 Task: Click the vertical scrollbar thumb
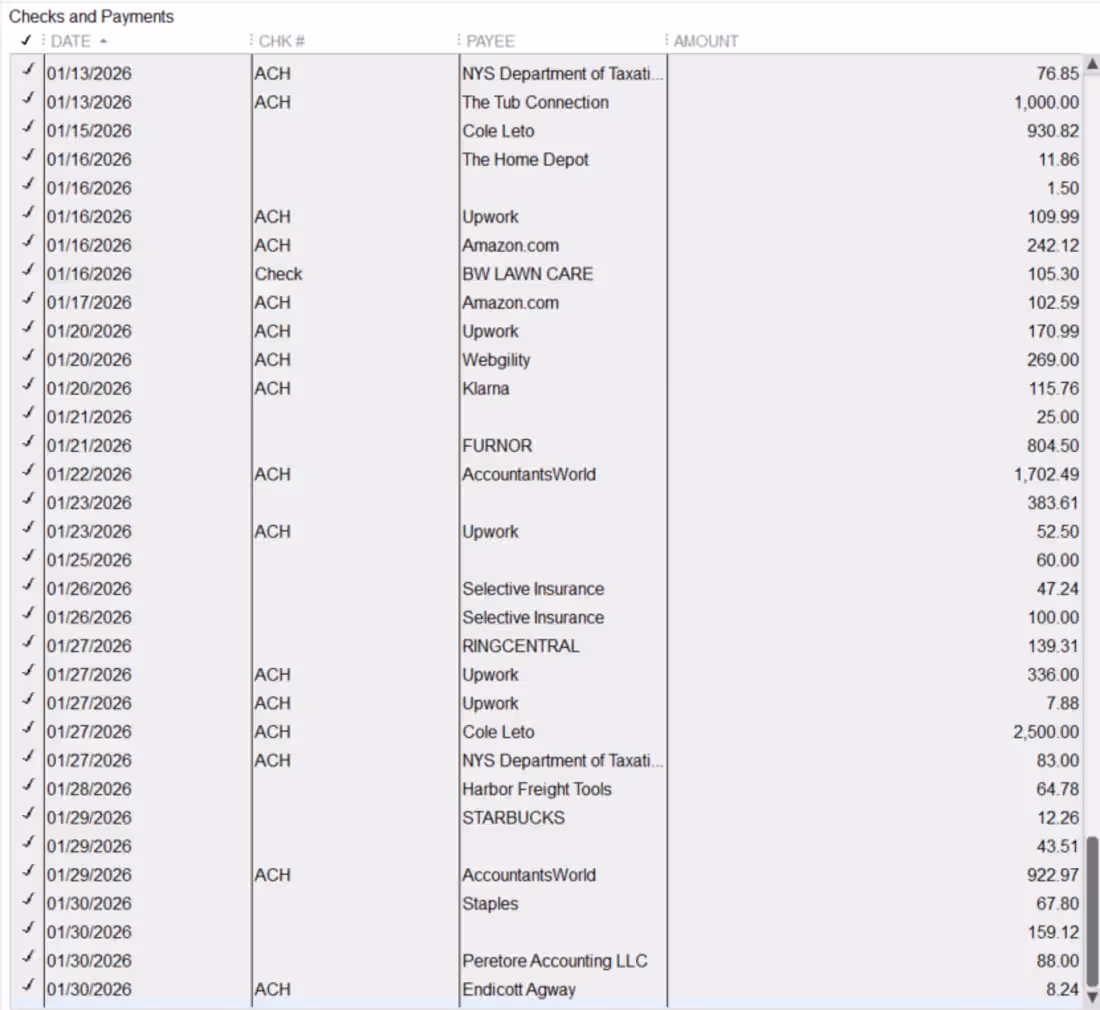point(1092,912)
